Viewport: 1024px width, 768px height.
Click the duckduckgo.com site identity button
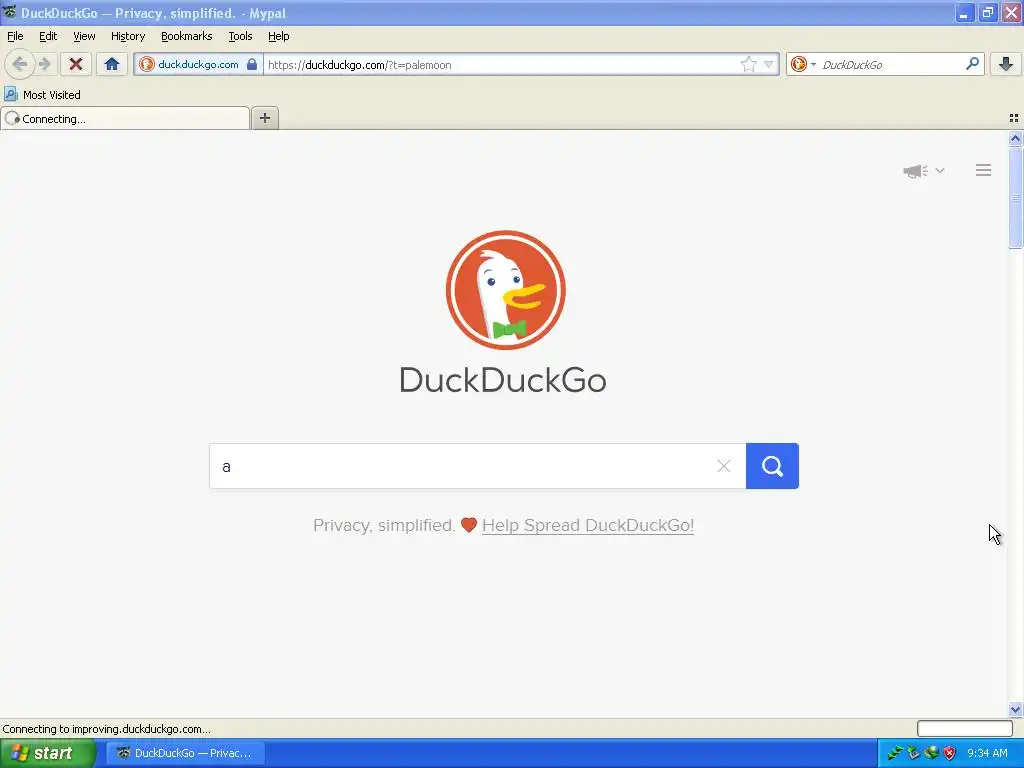(199, 64)
